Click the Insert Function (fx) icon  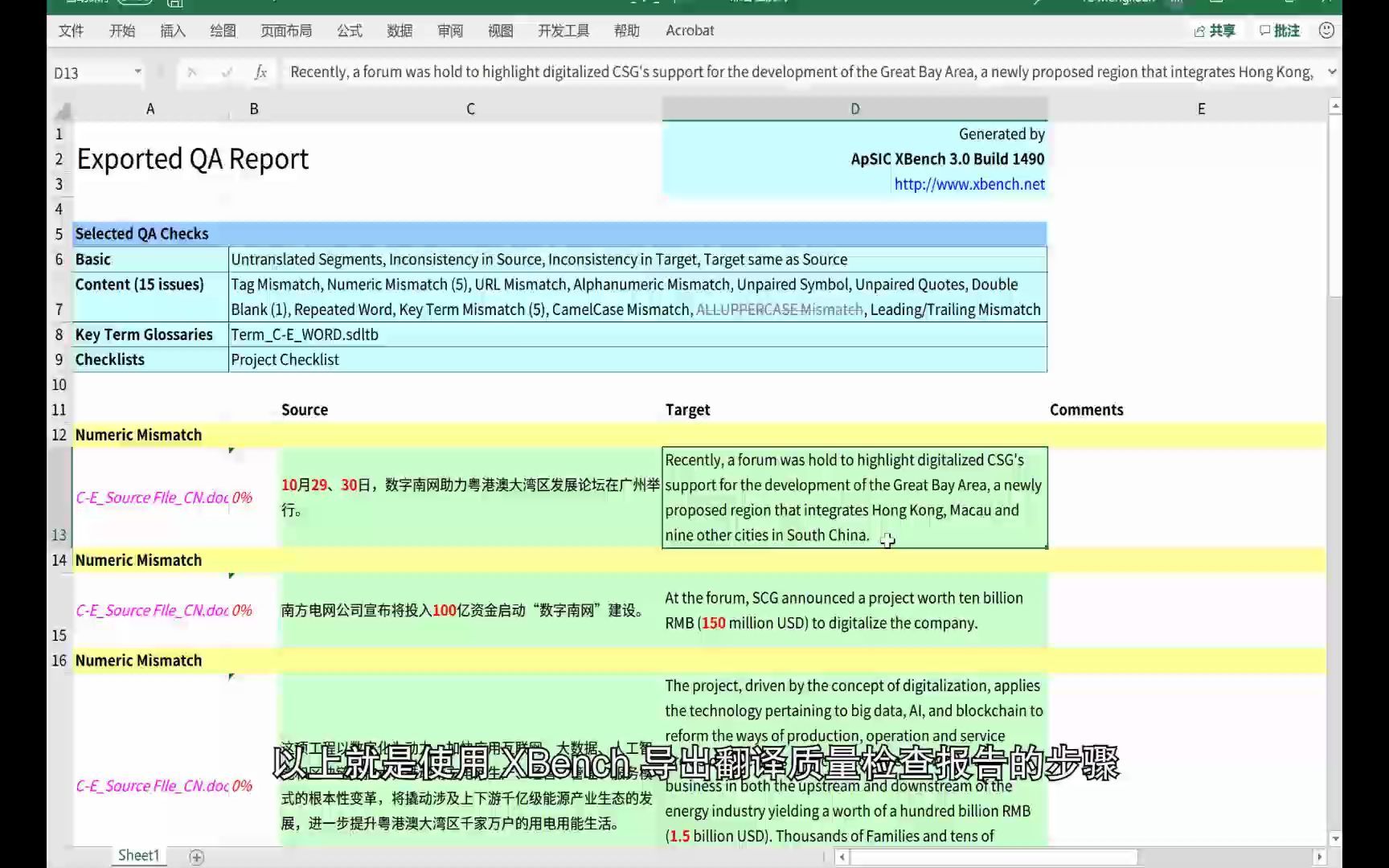point(260,72)
